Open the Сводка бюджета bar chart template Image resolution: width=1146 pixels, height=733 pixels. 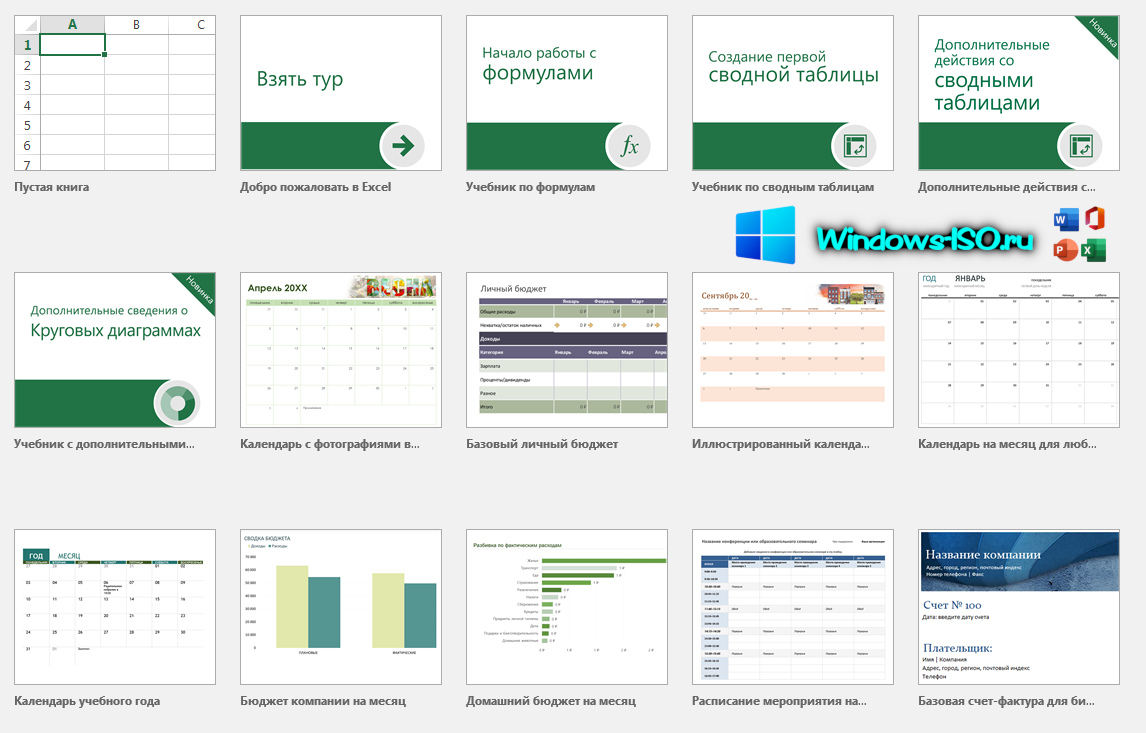[341, 607]
